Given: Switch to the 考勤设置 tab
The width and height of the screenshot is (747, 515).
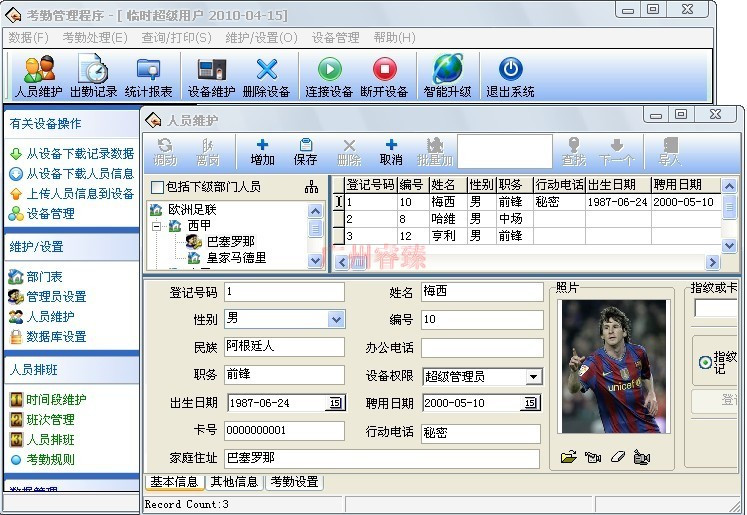Looking at the screenshot, I should 294,482.
